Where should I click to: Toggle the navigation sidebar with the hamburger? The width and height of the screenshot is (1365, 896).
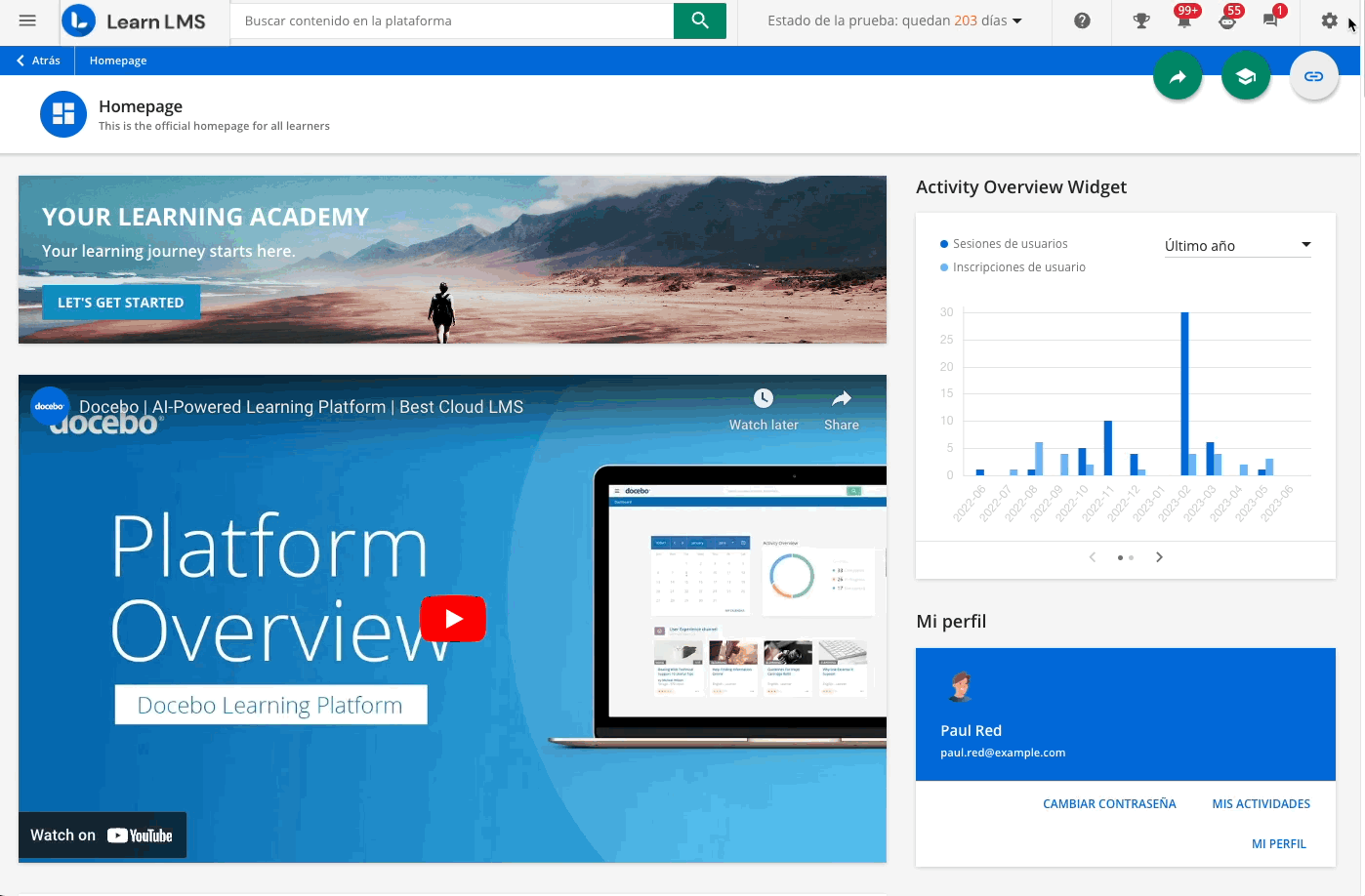(26, 20)
